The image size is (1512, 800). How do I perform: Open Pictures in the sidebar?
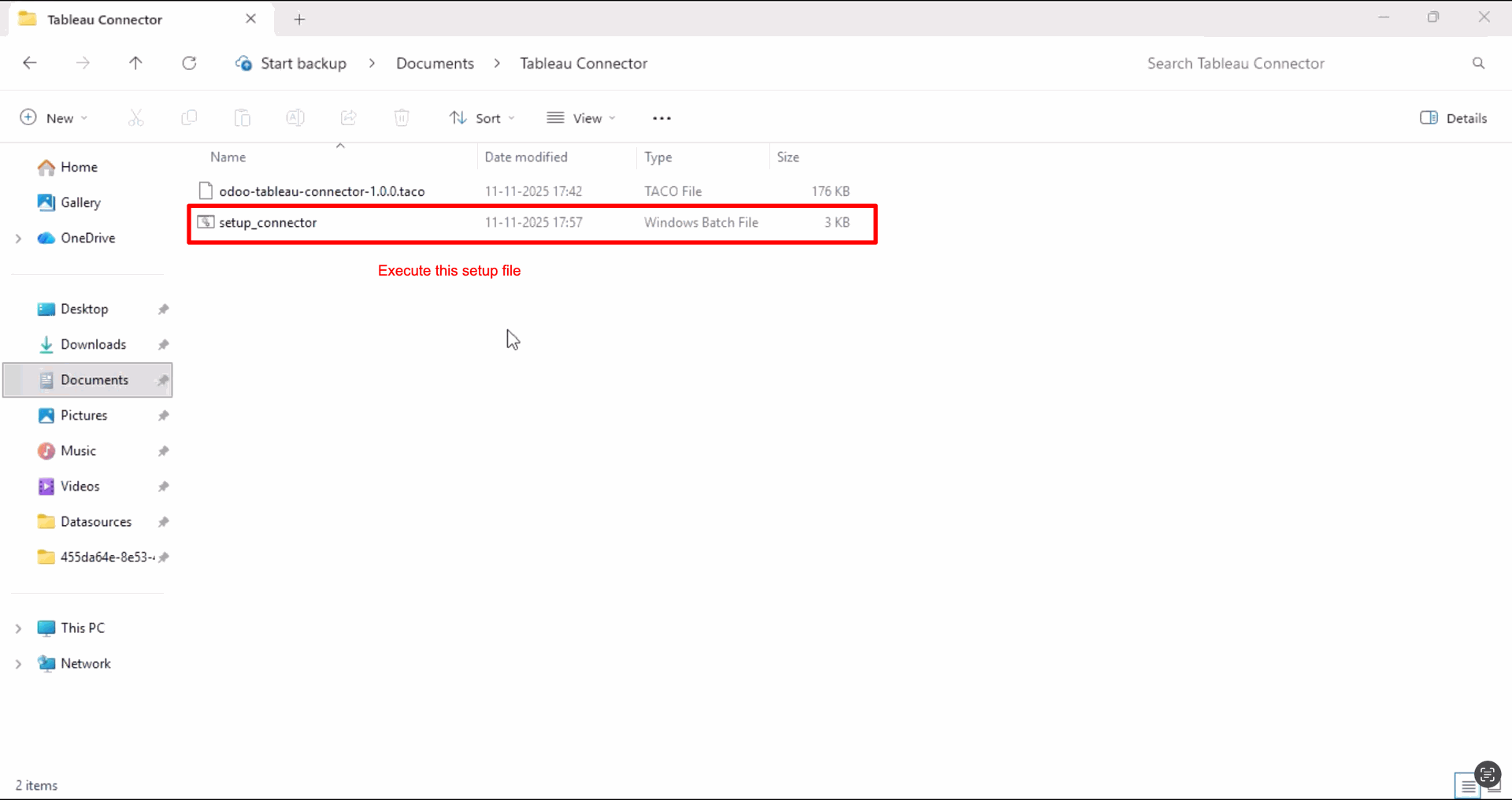click(x=83, y=416)
